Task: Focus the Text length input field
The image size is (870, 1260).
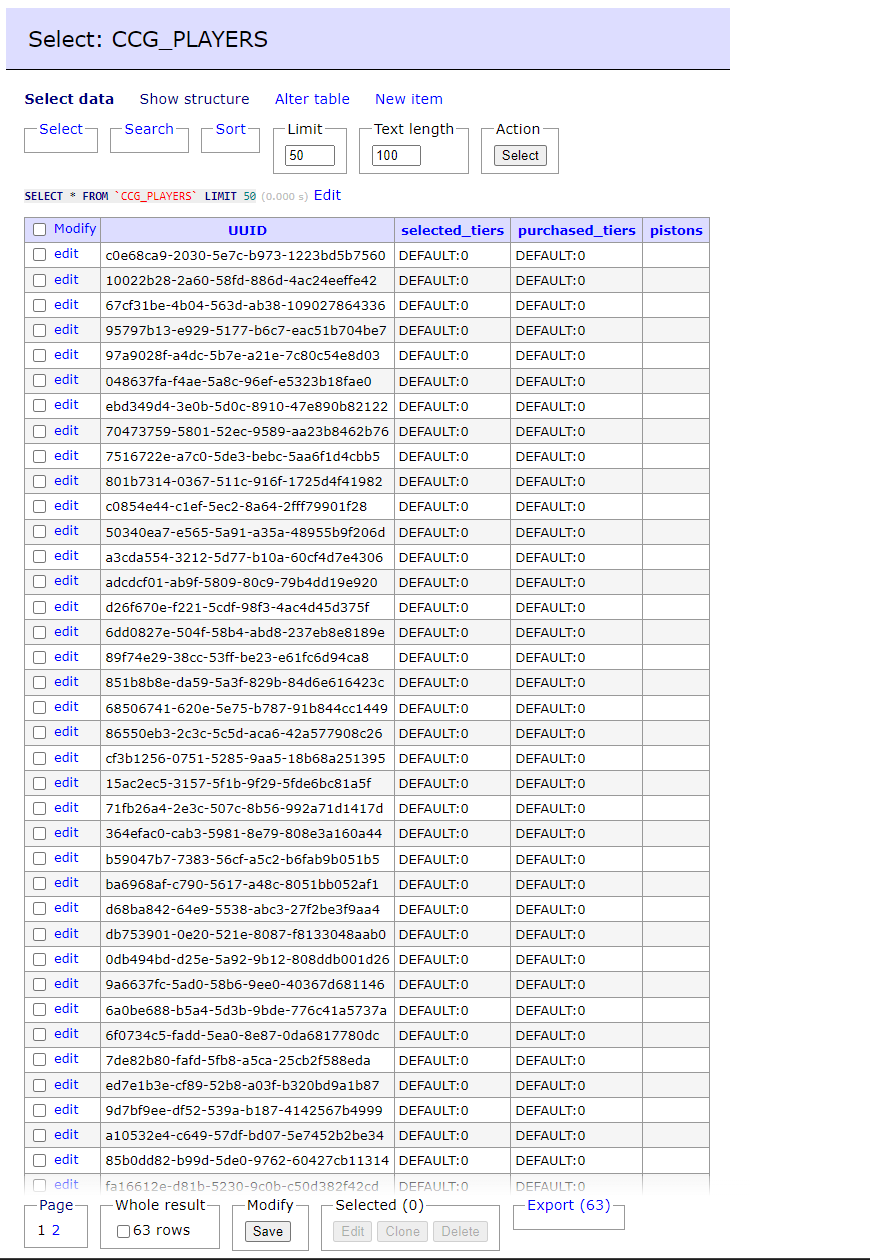Action: (x=396, y=155)
